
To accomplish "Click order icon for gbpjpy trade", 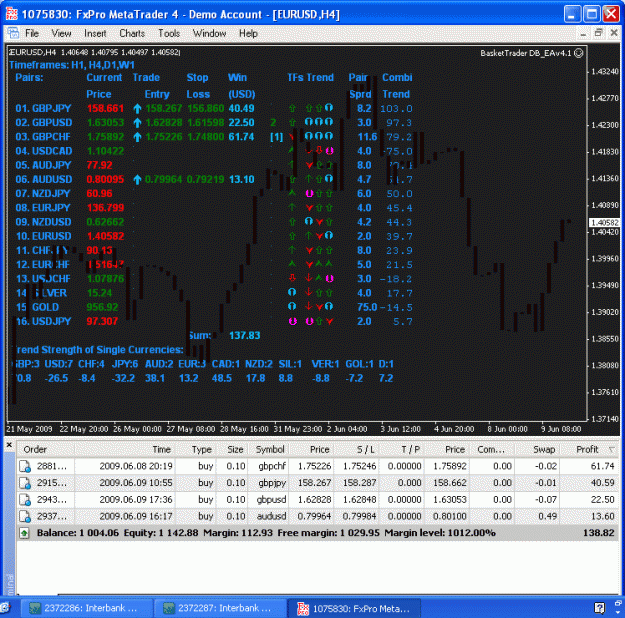I will [25, 483].
